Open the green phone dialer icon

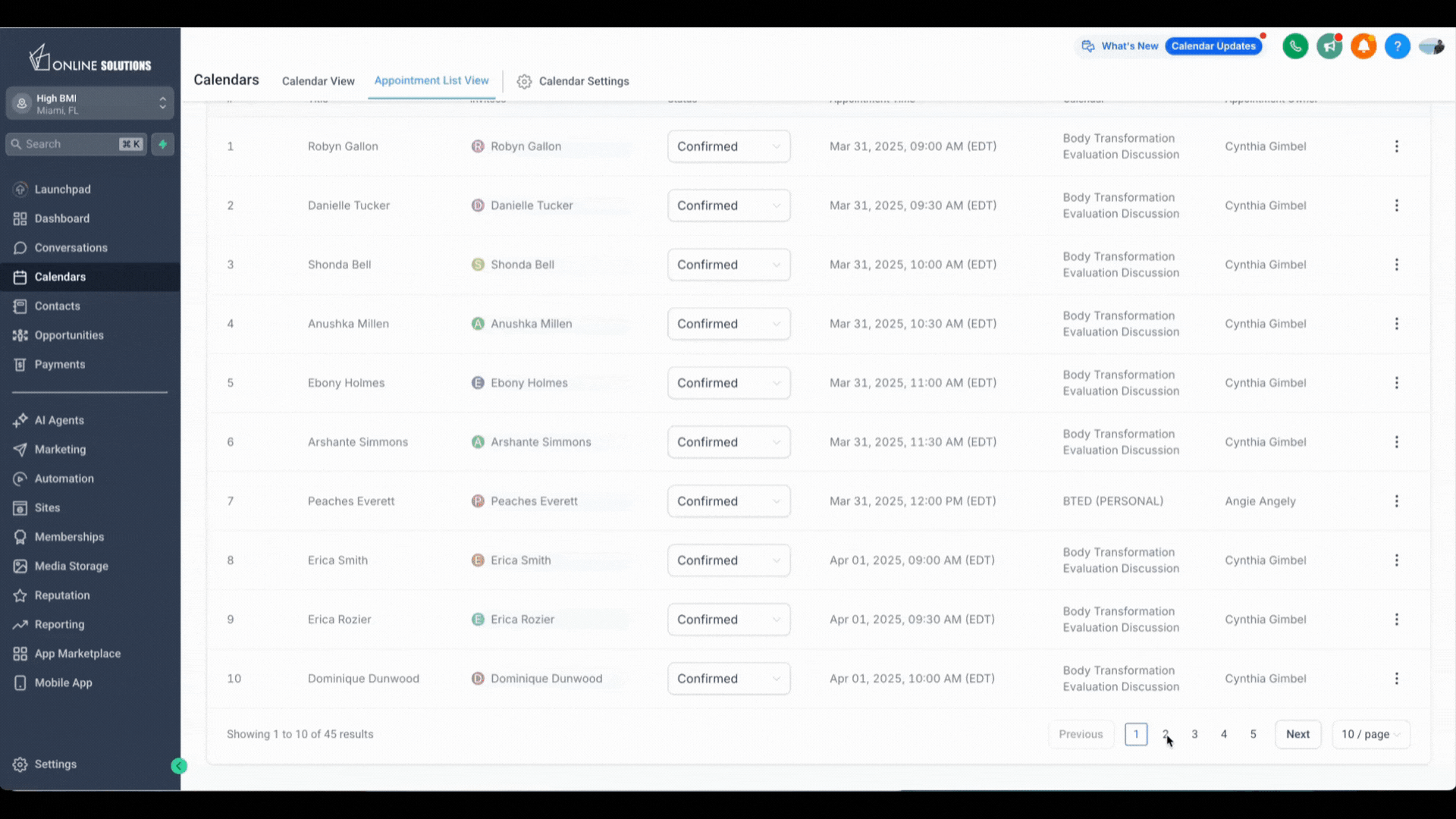point(1295,46)
